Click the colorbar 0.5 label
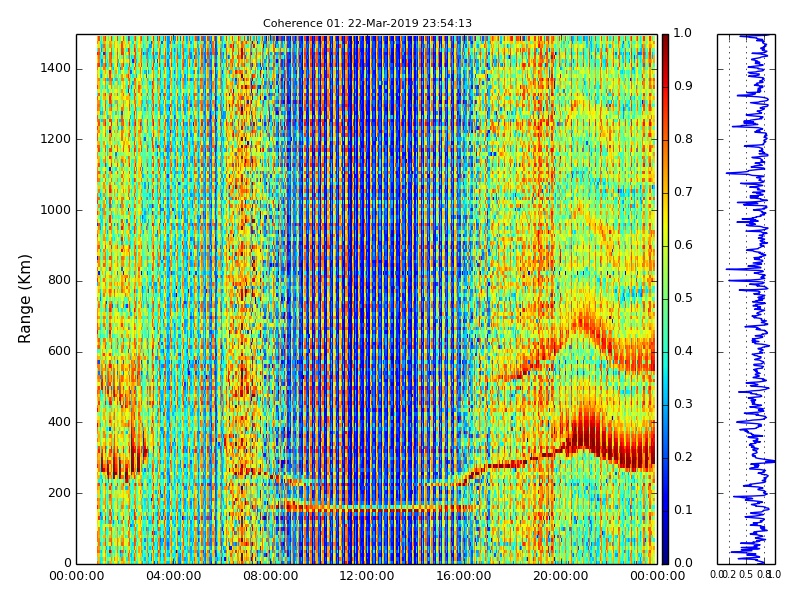The image size is (800, 600). (x=683, y=298)
